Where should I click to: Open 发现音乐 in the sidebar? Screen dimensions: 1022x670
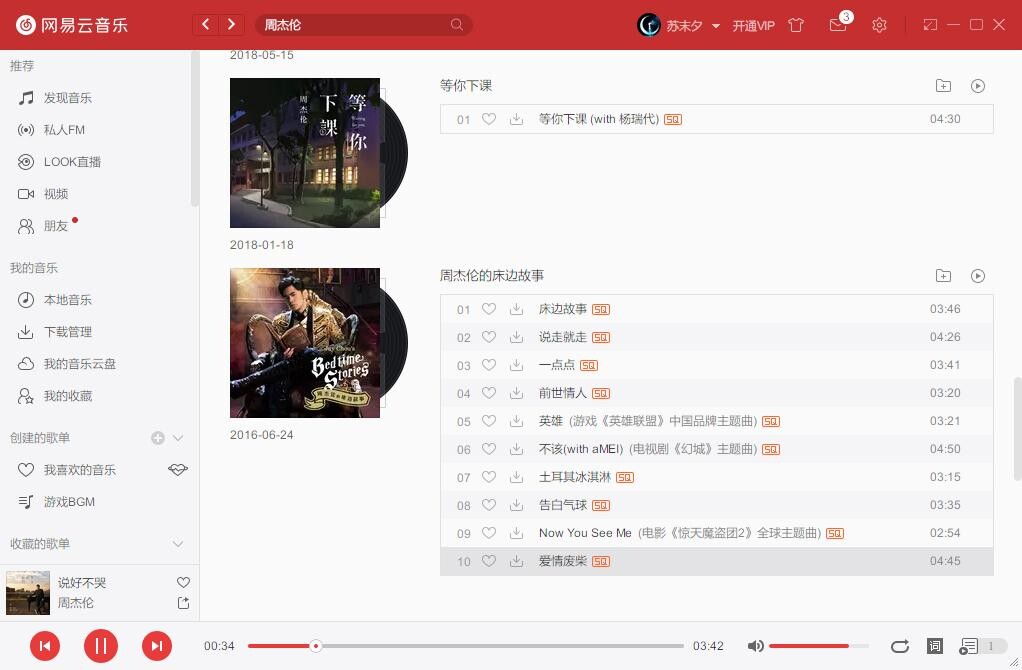tap(67, 98)
